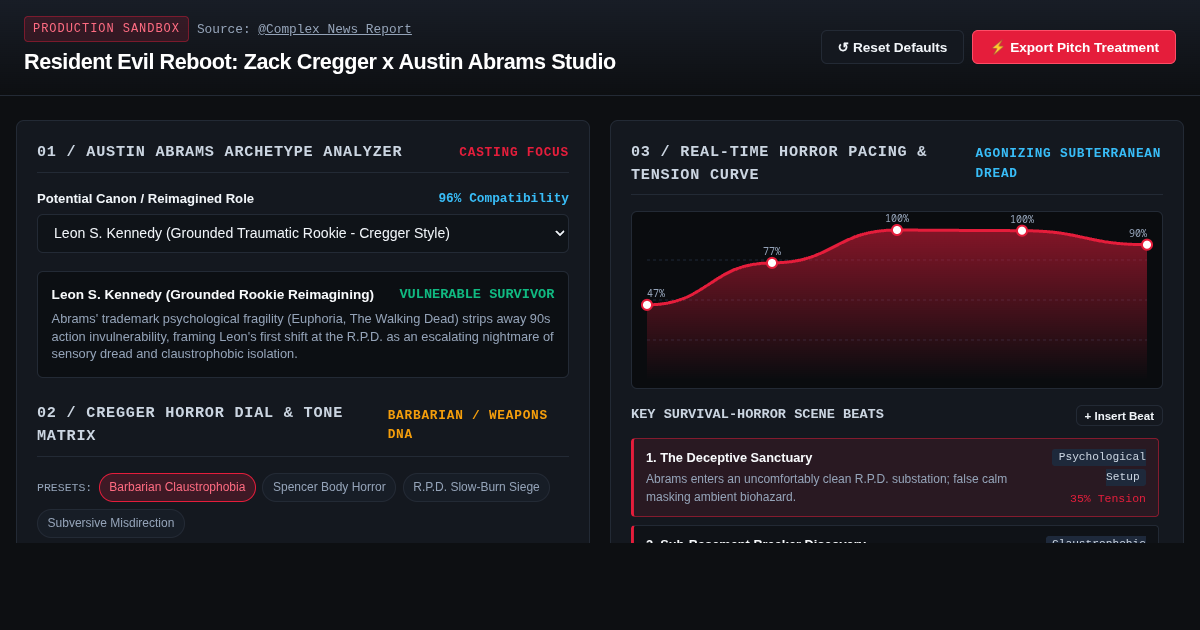Click the second 100% tension curve point

pos(1022,231)
